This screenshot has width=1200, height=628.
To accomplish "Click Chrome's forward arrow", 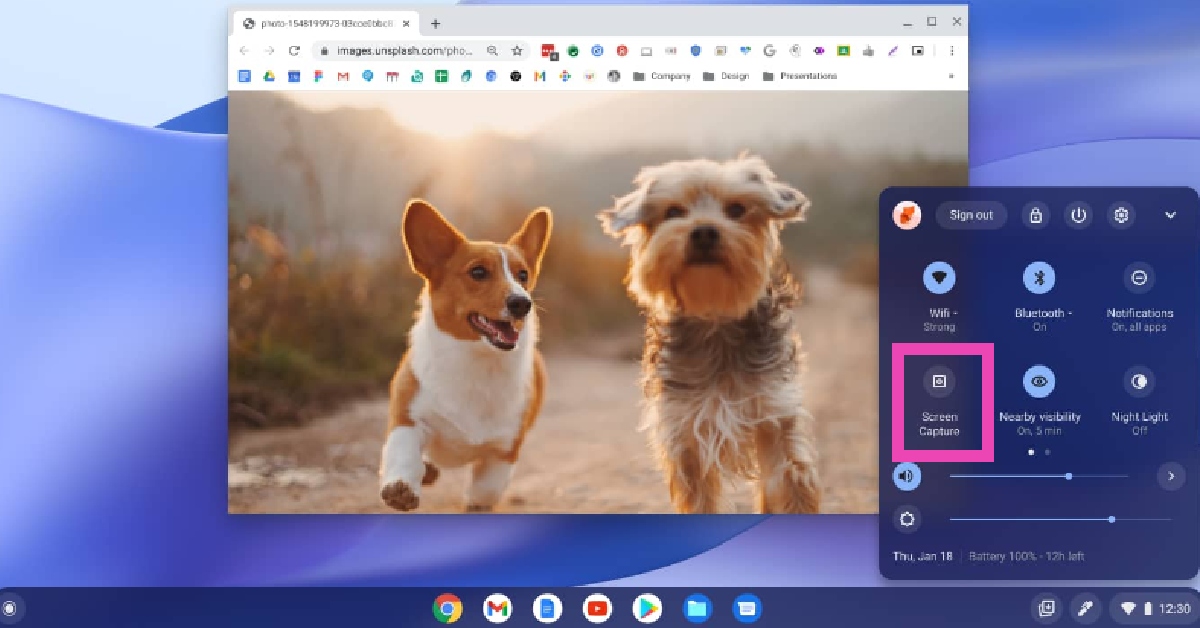I will (x=269, y=50).
